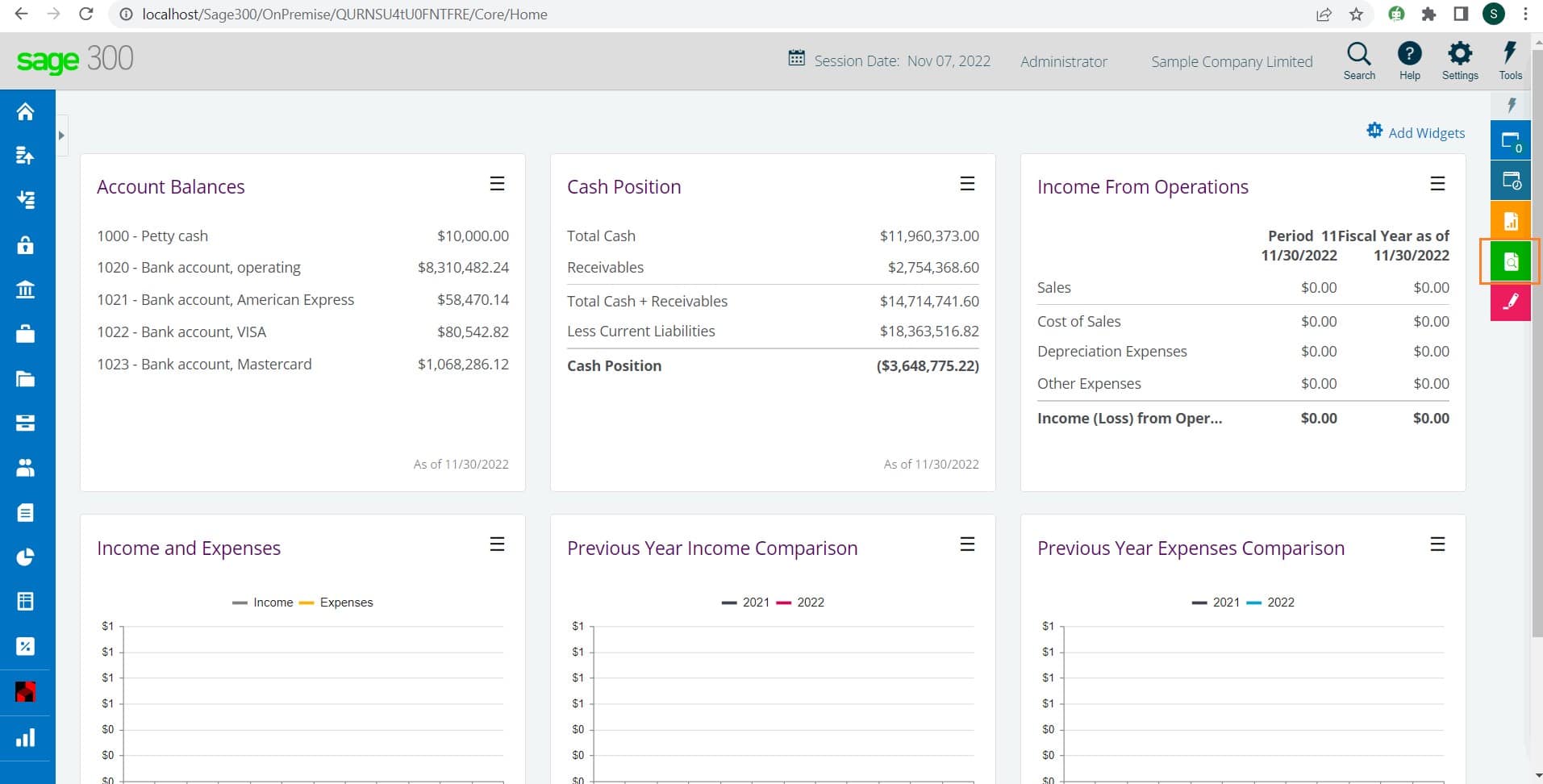Viewport: 1543px width, 784px height.
Task: Click 1021 - Bank account, American Express row
Action: coord(302,300)
